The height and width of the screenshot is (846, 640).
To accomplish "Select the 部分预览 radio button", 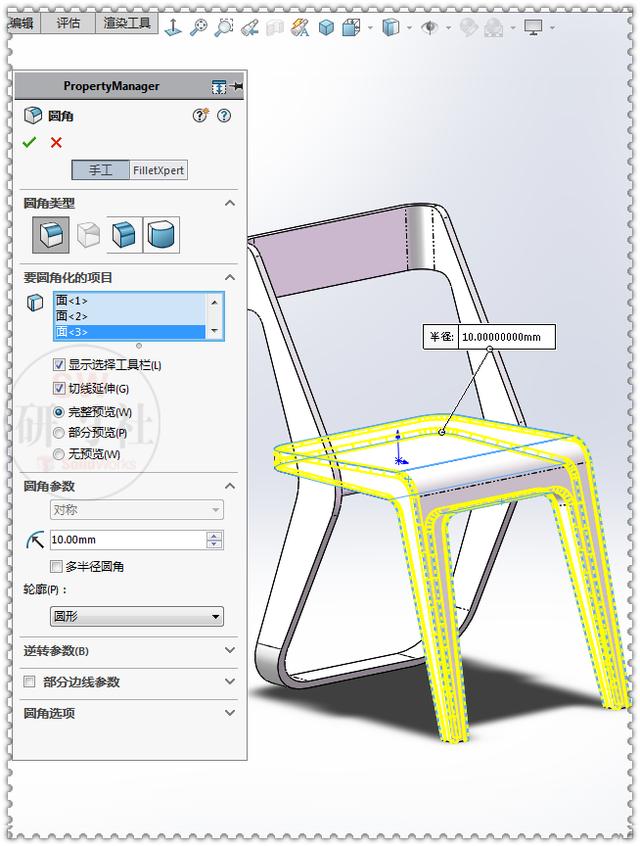I will tap(59, 433).
